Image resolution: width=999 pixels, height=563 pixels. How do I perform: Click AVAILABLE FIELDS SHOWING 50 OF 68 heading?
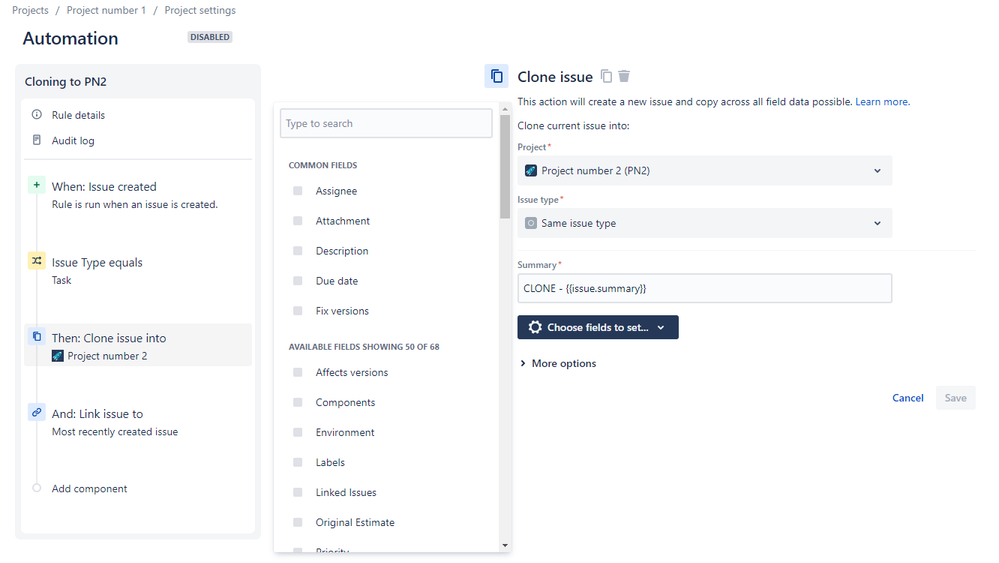click(364, 347)
